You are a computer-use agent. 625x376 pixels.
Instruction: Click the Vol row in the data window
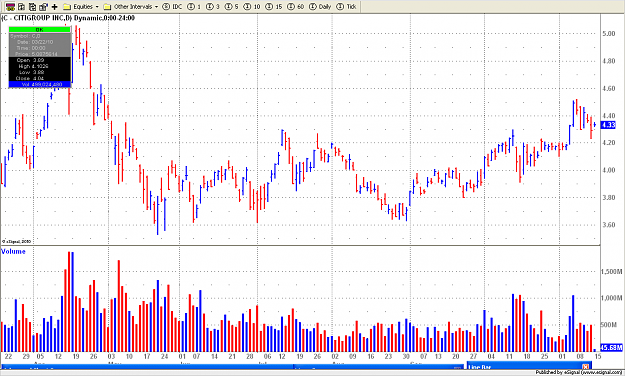point(39,85)
